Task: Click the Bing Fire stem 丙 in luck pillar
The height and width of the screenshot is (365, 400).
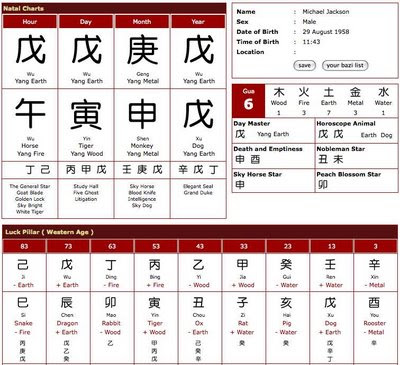Action: click(155, 265)
